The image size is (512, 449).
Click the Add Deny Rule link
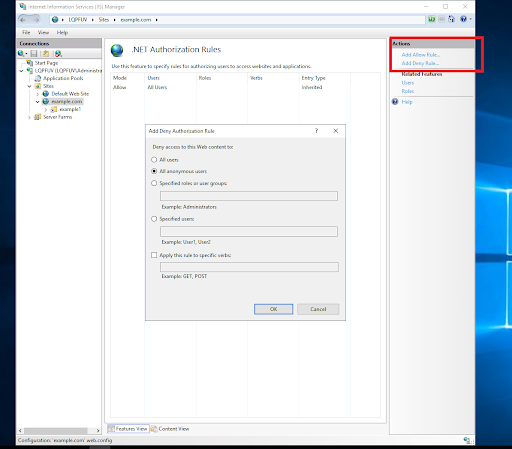(x=420, y=63)
